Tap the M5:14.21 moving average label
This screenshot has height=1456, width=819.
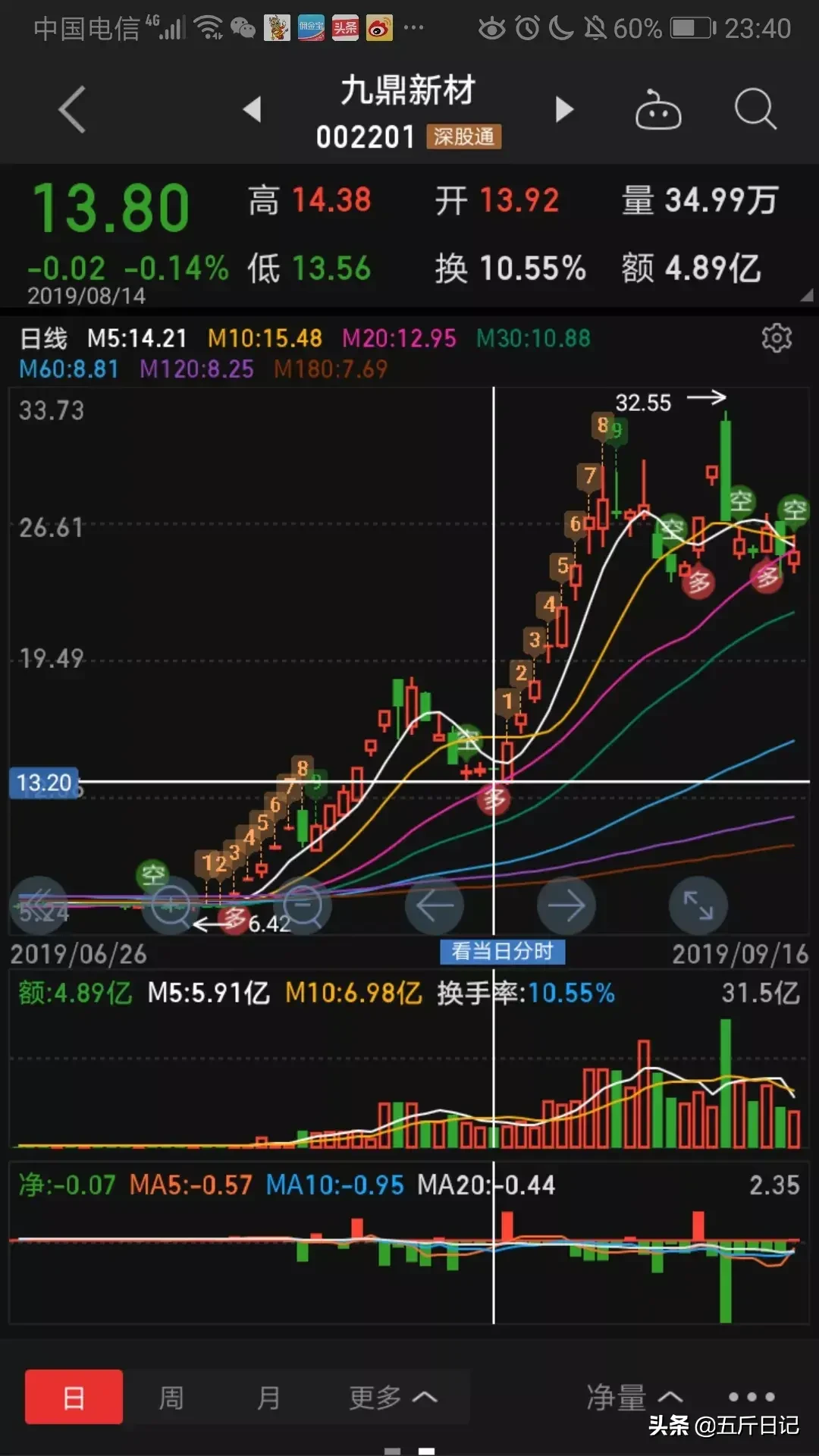(136, 338)
